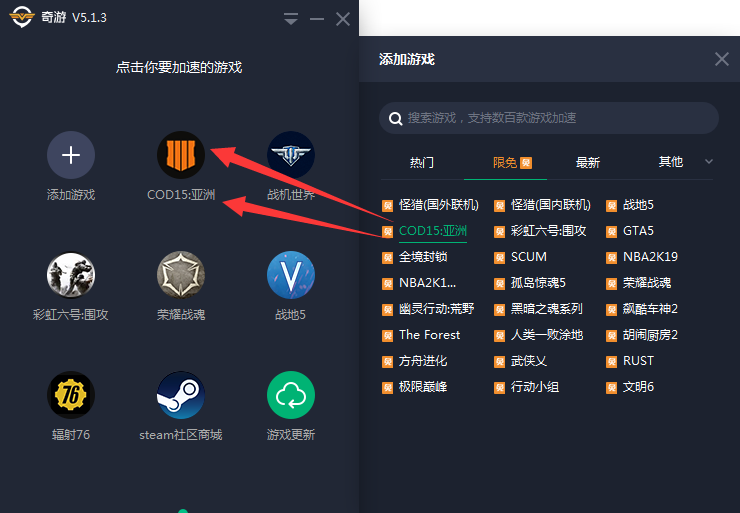Open the 战机世界 game icon
Screen dimensions: 740x513
291,155
